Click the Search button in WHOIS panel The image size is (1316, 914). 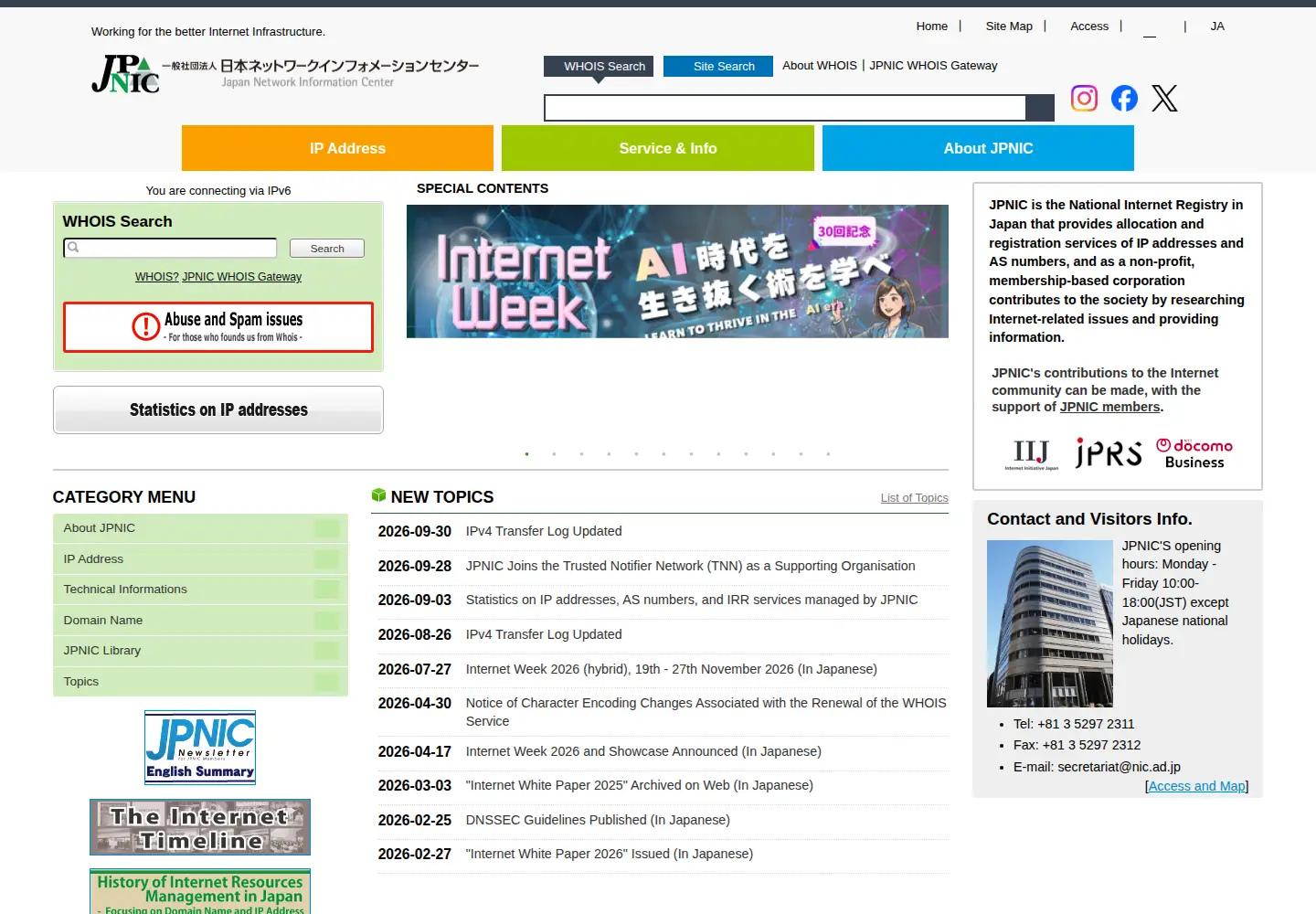pyautogui.click(x=327, y=249)
